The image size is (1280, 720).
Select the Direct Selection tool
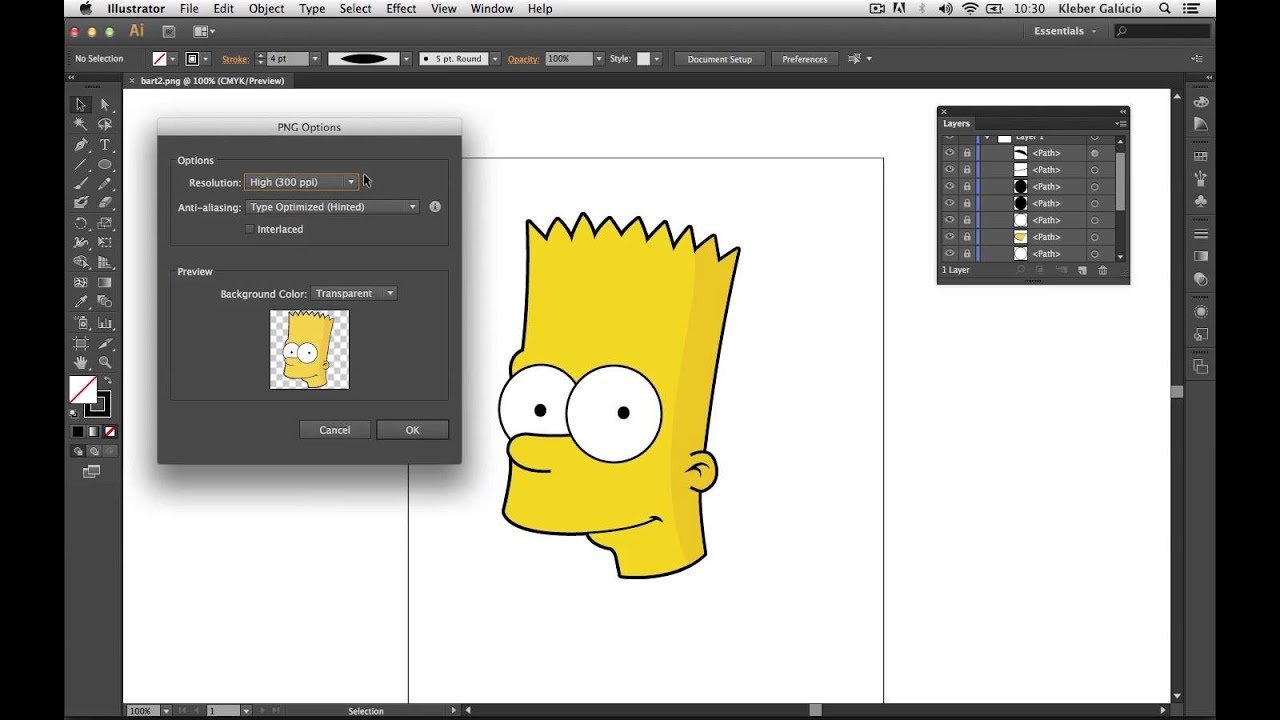coord(105,104)
